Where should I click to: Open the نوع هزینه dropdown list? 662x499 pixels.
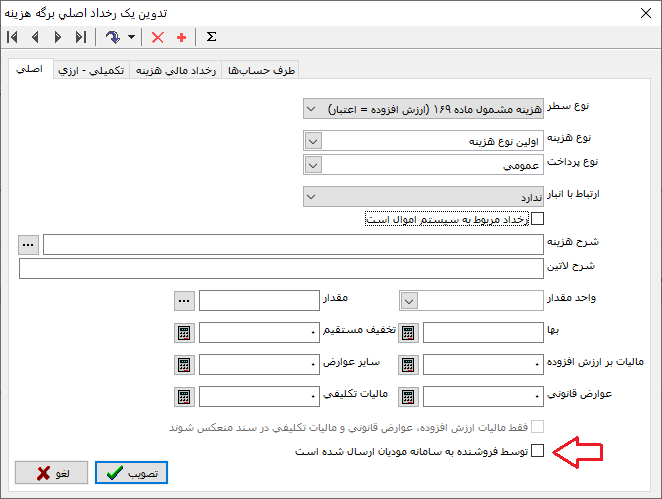click(x=312, y=142)
